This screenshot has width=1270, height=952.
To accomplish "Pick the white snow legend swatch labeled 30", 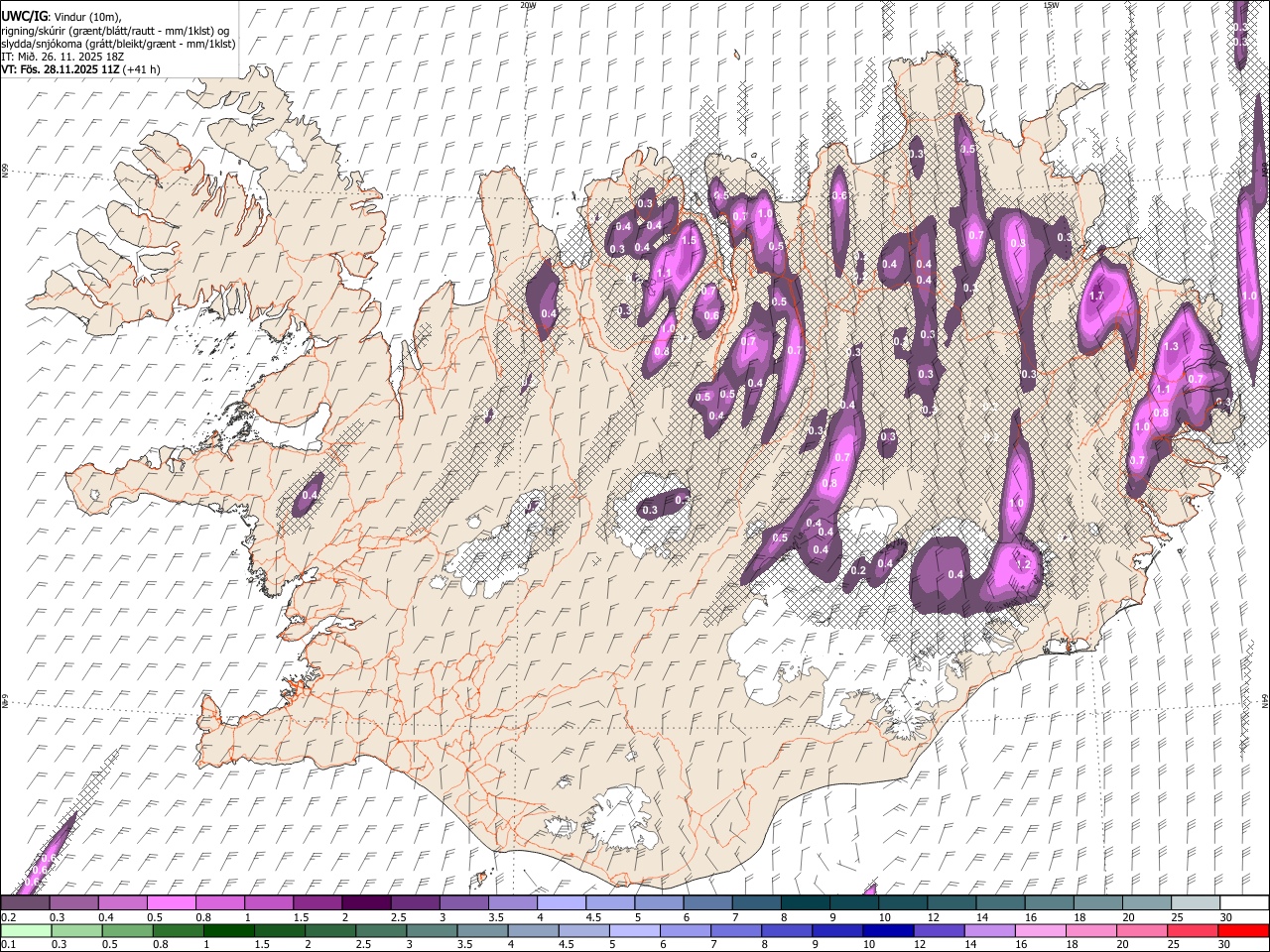I will point(1244,903).
